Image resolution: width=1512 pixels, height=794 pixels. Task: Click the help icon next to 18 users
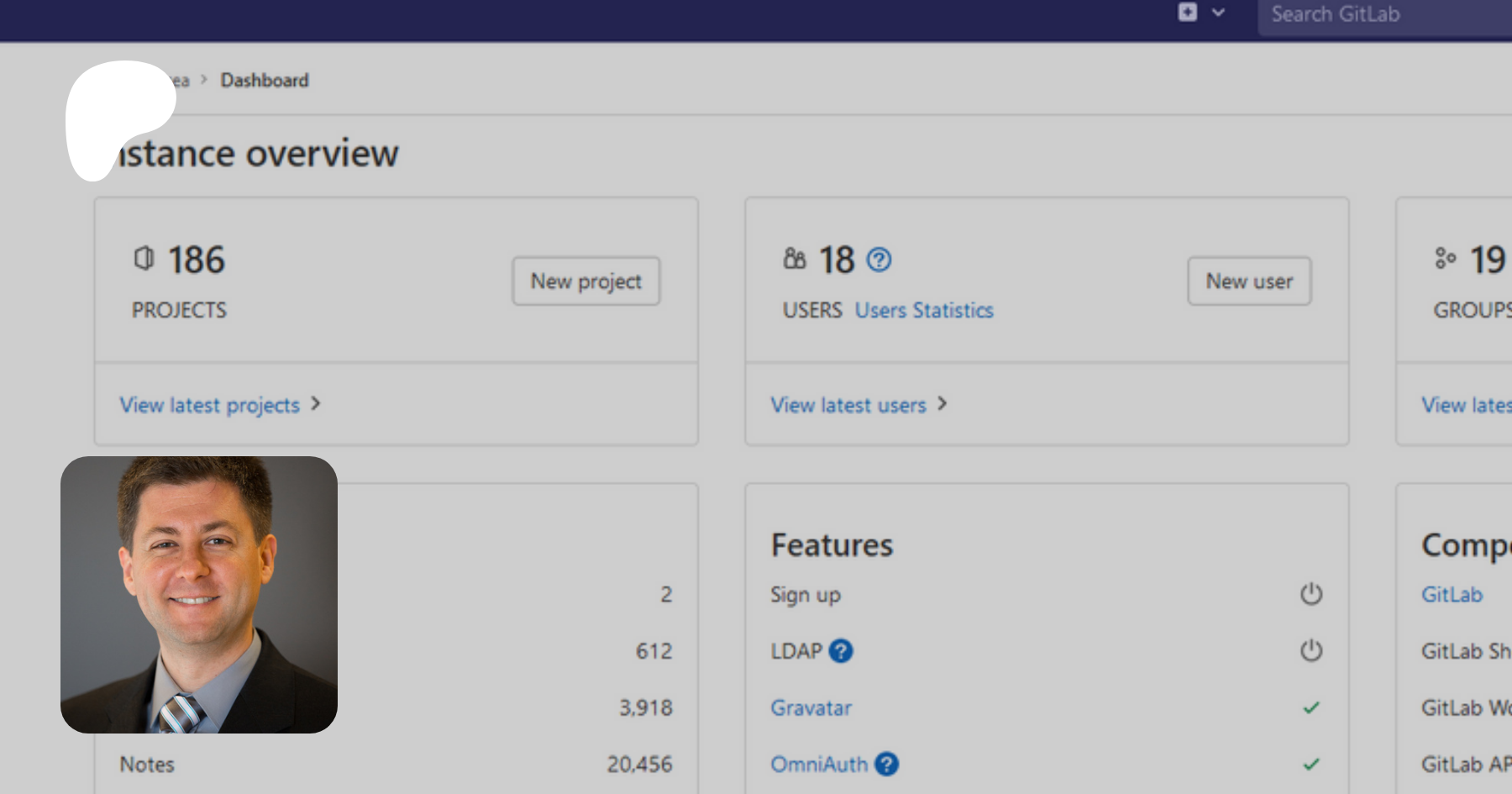pyautogui.click(x=879, y=260)
